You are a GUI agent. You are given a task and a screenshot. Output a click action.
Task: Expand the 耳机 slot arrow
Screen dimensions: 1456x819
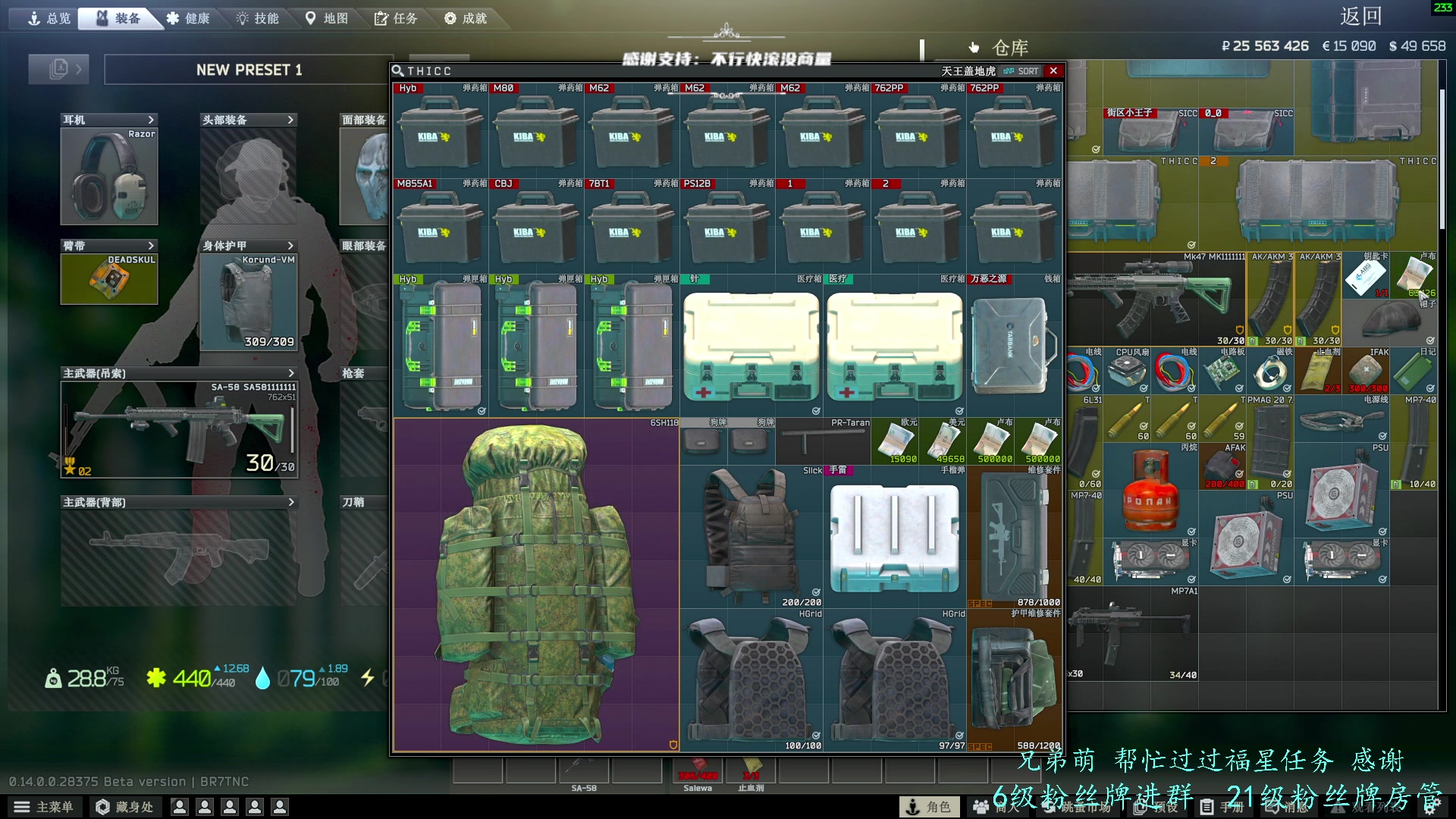(x=151, y=120)
